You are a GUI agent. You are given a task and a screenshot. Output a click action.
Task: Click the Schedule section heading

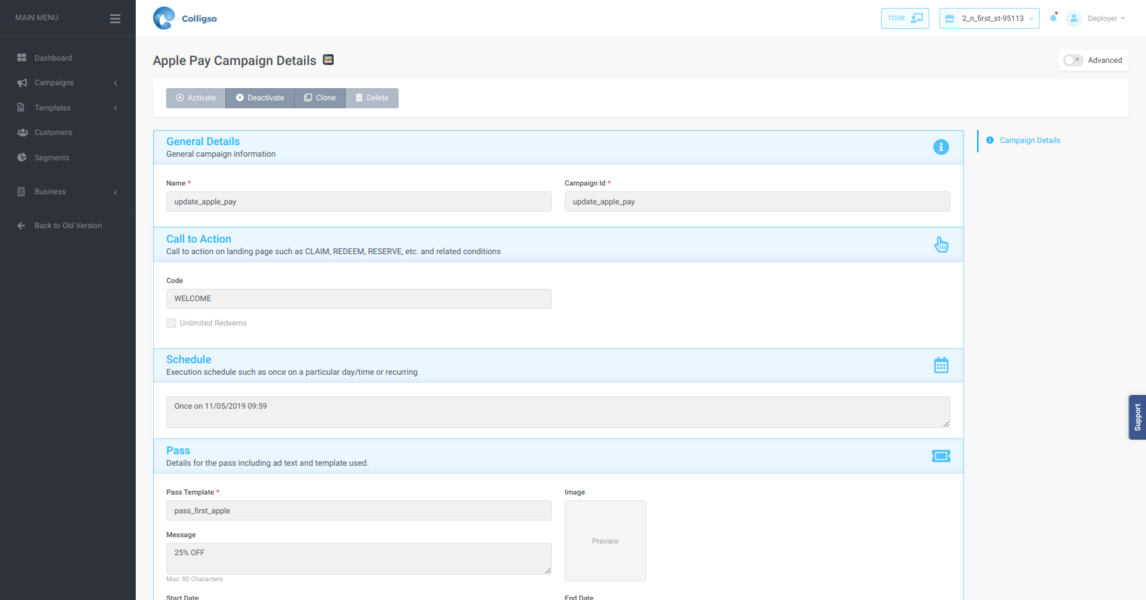tap(189, 360)
